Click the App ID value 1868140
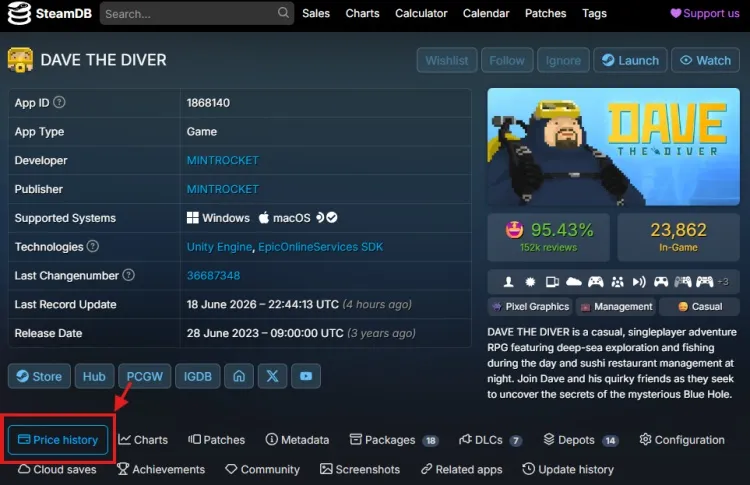This screenshot has height=485, width=750. [208, 103]
